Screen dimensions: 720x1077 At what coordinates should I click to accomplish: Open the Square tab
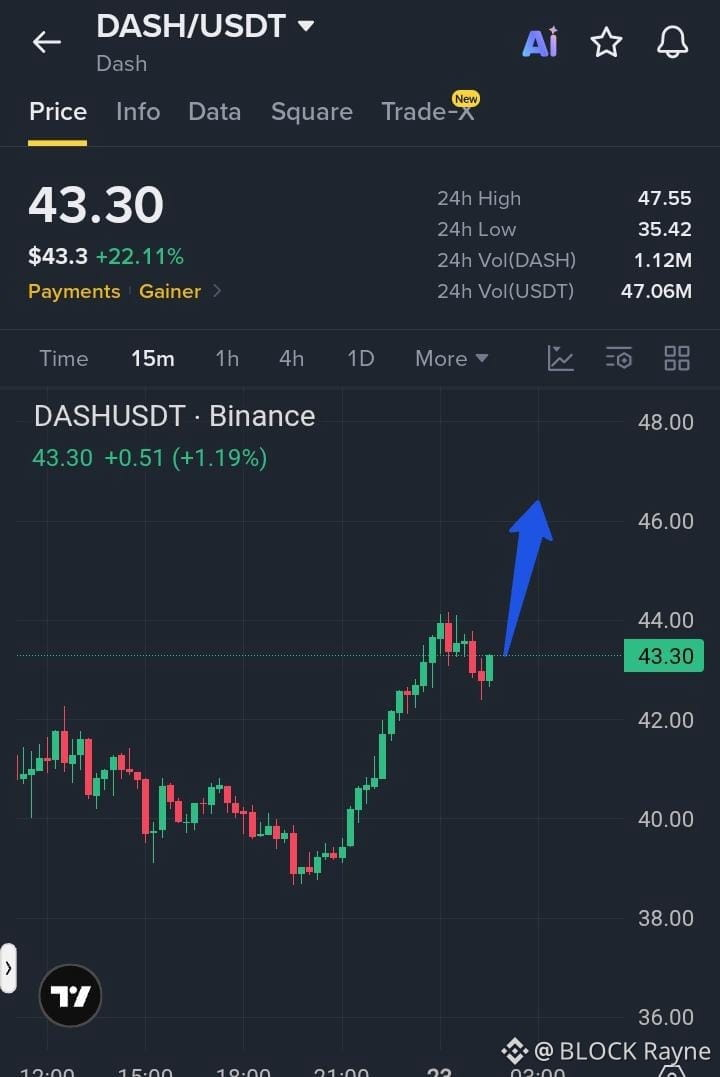click(x=311, y=112)
